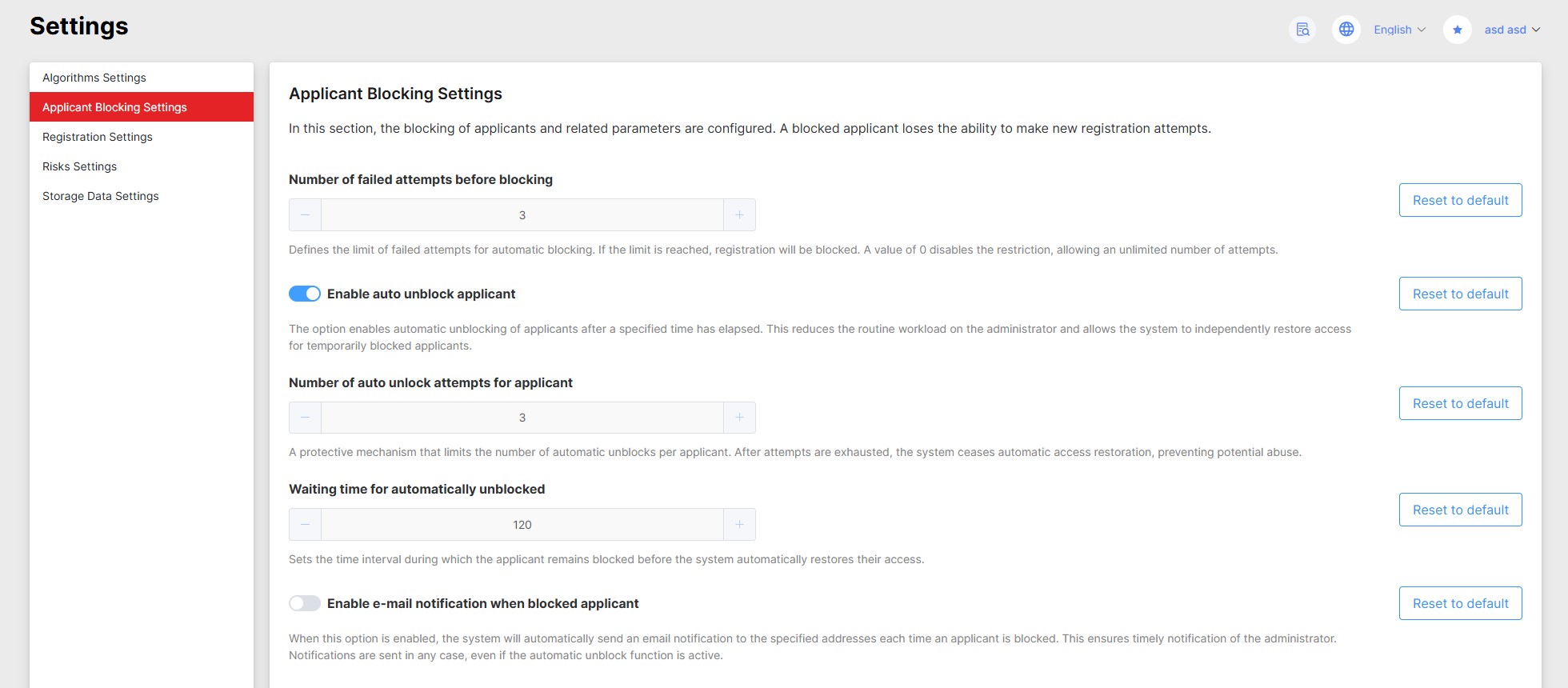Open the English language dropdown
Image resolution: width=1568 pixels, height=688 pixels.
[1399, 30]
